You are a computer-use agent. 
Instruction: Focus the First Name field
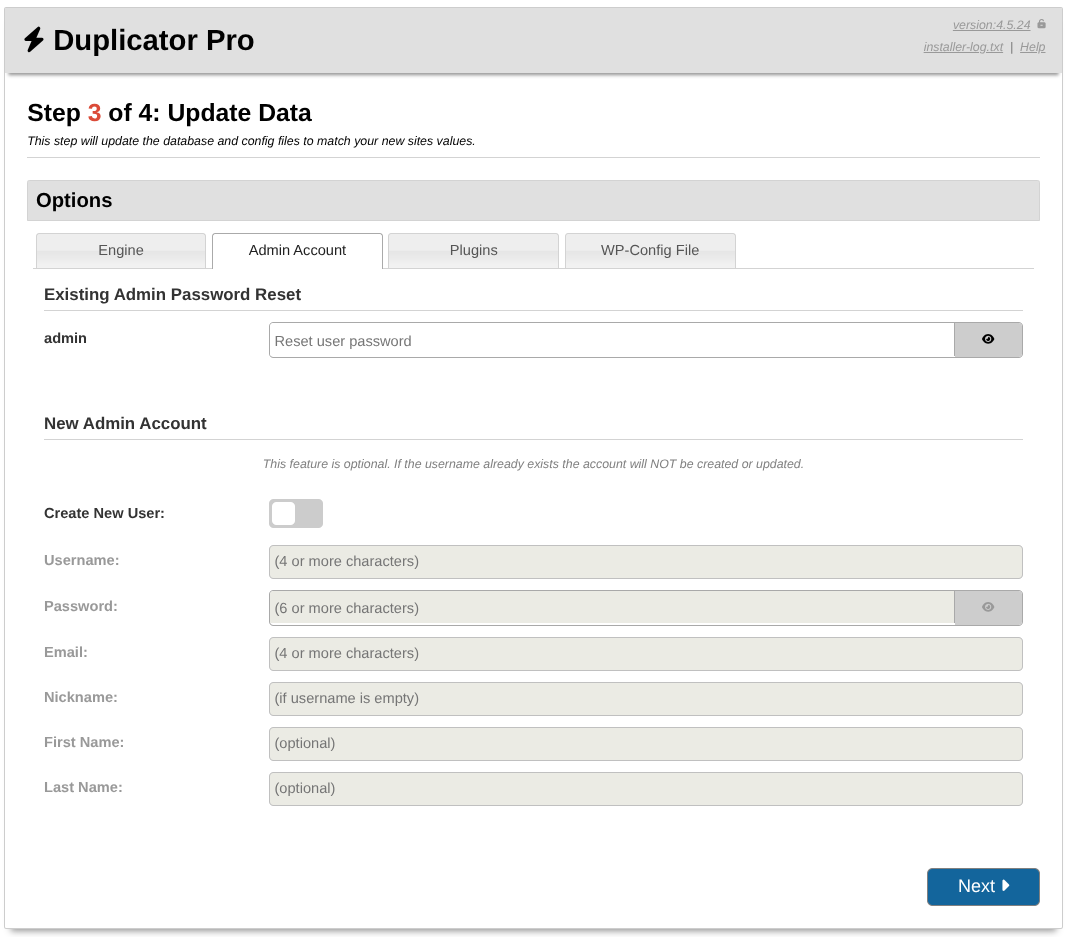pyautogui.click(x=645, y=744)
